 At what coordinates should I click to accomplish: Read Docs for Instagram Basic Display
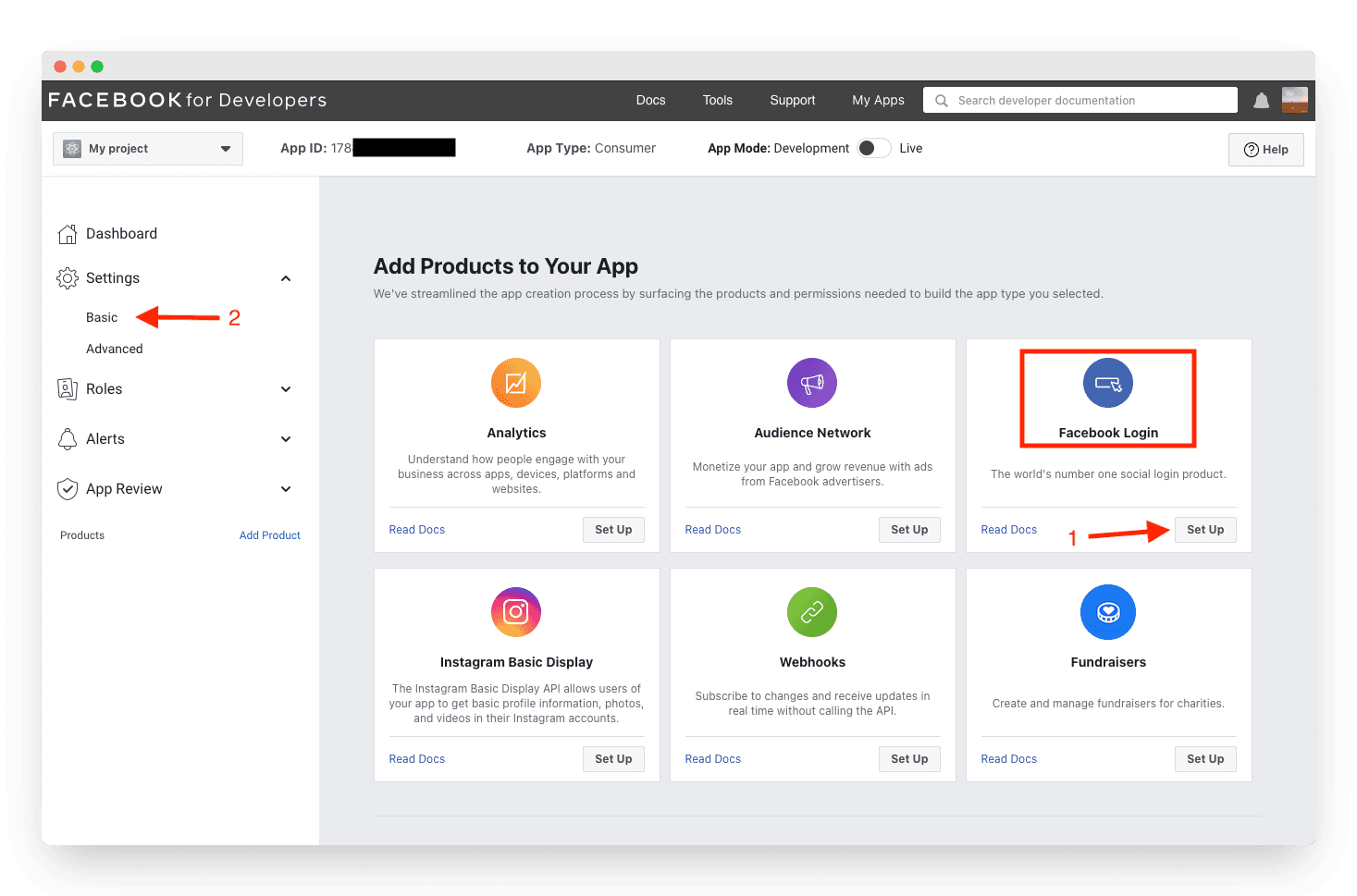(417, 759)
